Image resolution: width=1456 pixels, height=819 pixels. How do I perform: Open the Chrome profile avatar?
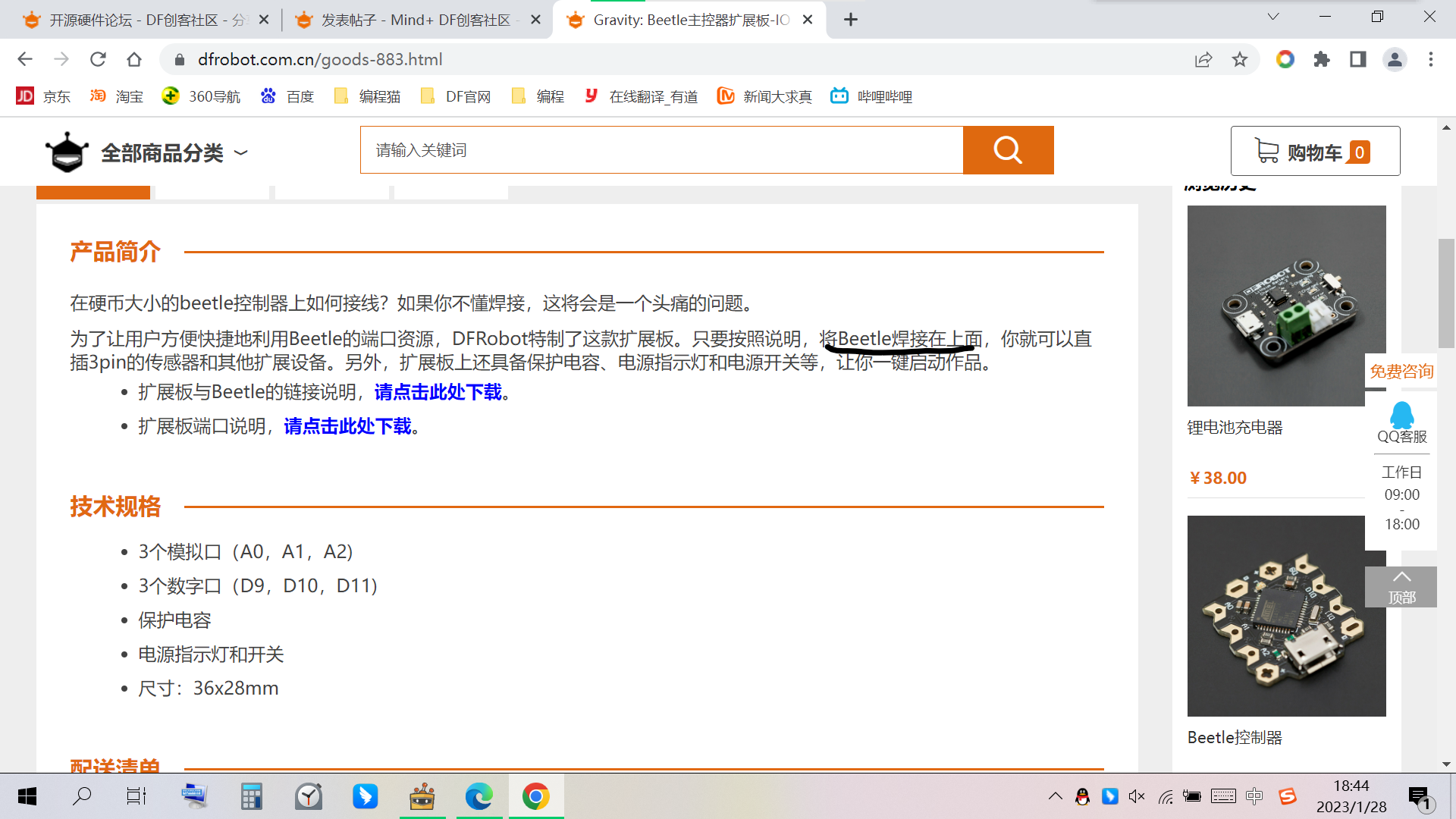click(1395, 59)
